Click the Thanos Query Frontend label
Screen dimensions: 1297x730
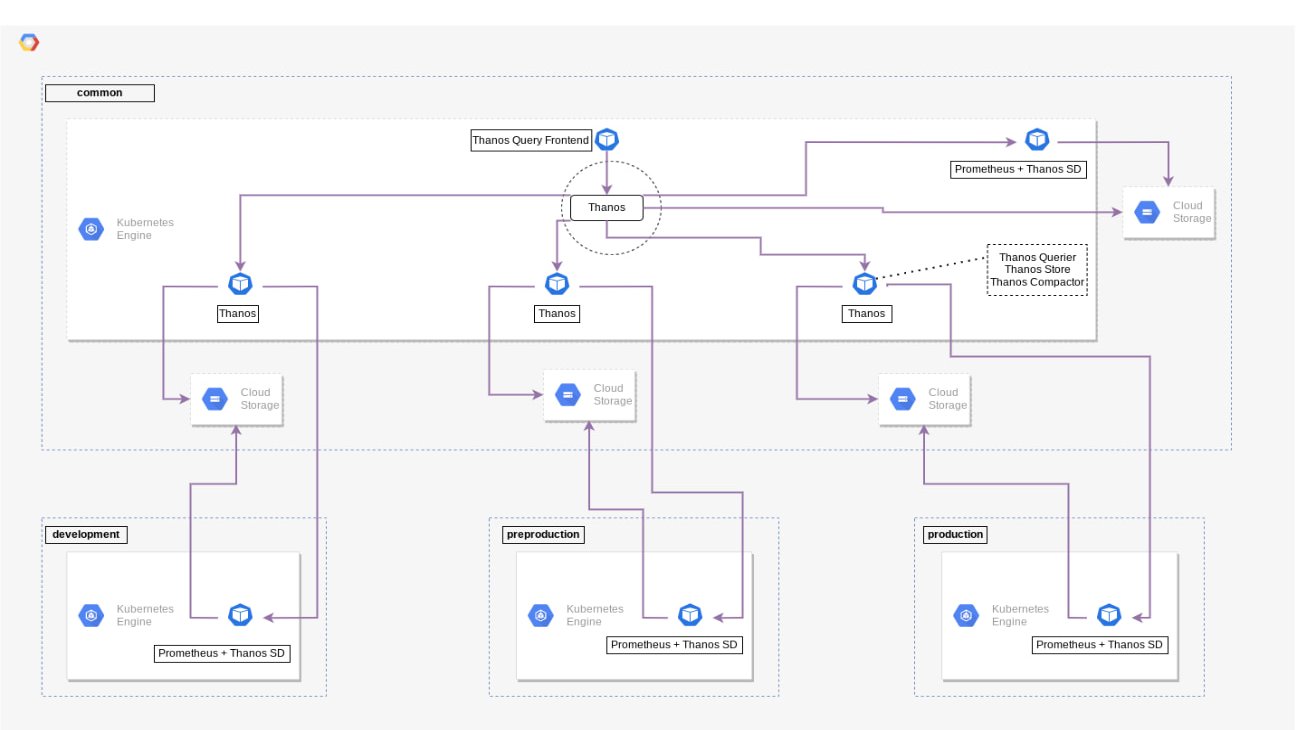point(532,140)
